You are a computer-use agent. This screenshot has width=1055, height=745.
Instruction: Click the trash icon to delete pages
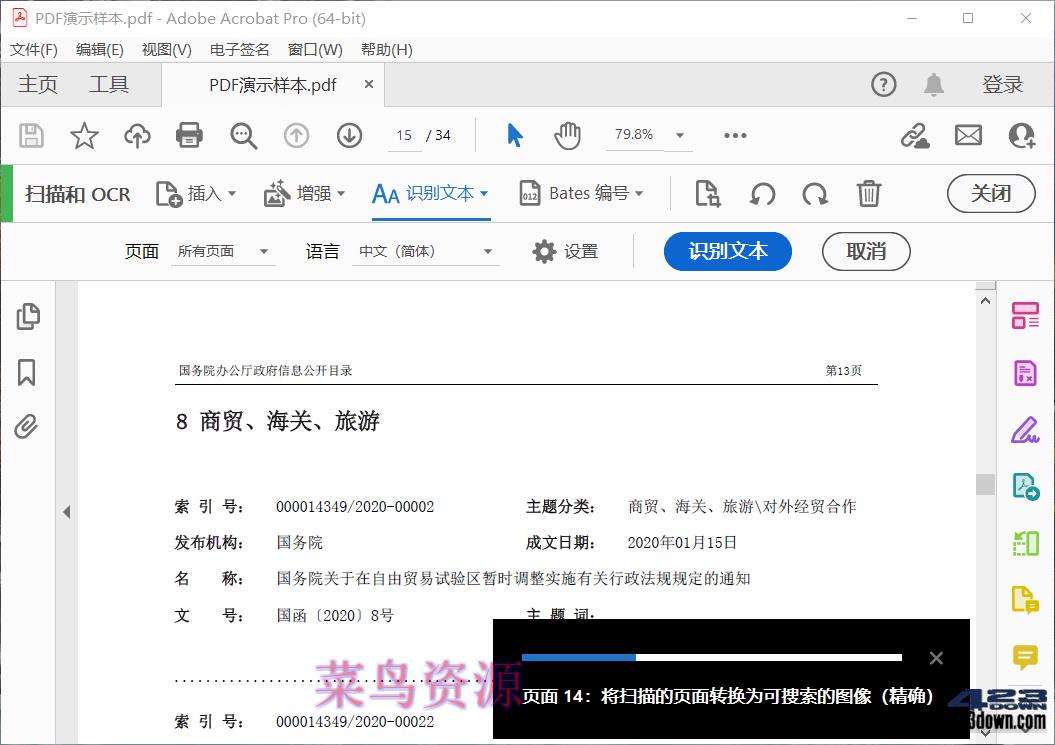pos(869,194)
